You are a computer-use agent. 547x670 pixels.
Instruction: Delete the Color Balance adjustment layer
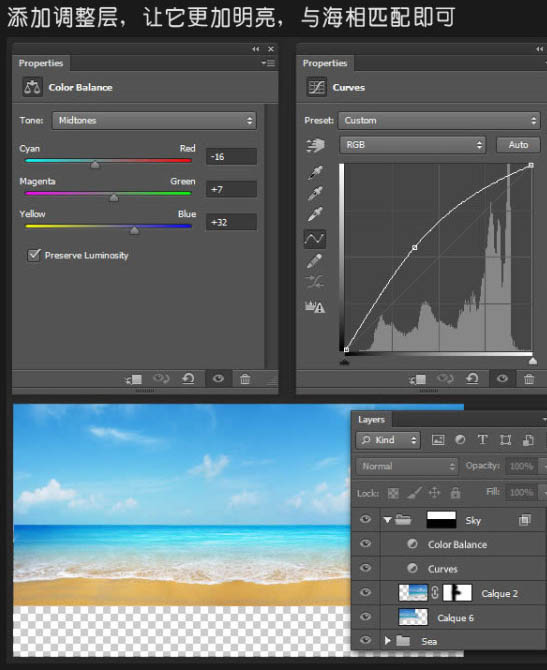pyautogui.click(x=245, y=379)
